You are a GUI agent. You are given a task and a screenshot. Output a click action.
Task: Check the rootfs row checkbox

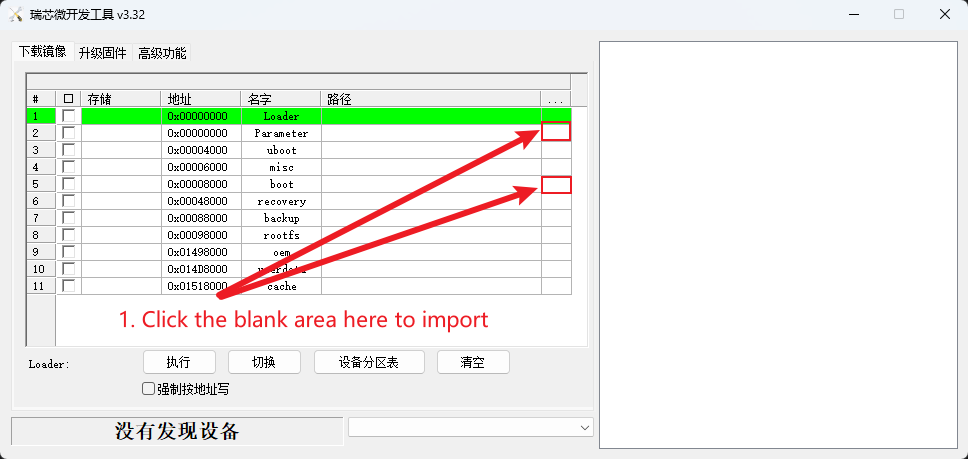click(69, 235)
